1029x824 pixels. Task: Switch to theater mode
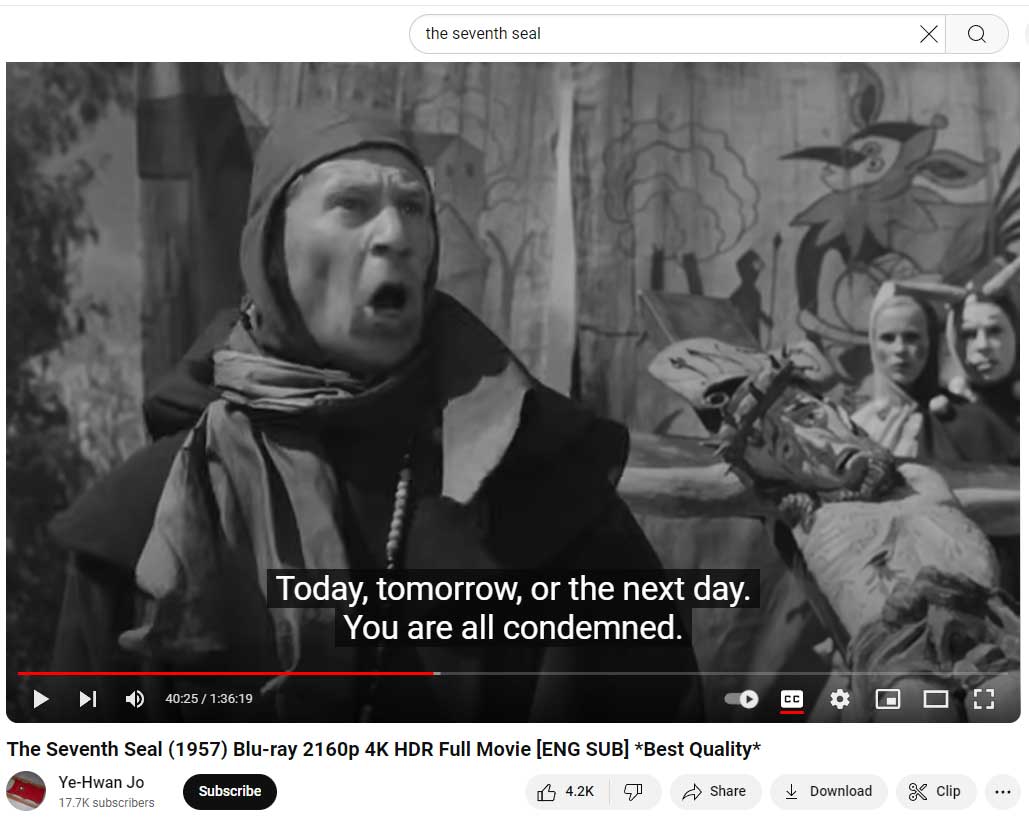936,699
